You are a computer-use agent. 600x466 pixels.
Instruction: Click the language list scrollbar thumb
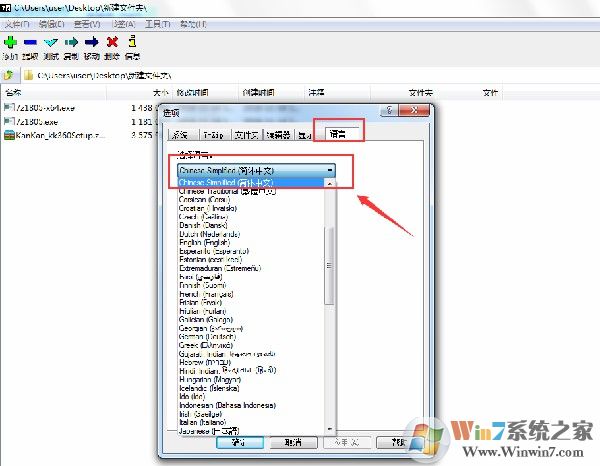click(x=329, y=266)
